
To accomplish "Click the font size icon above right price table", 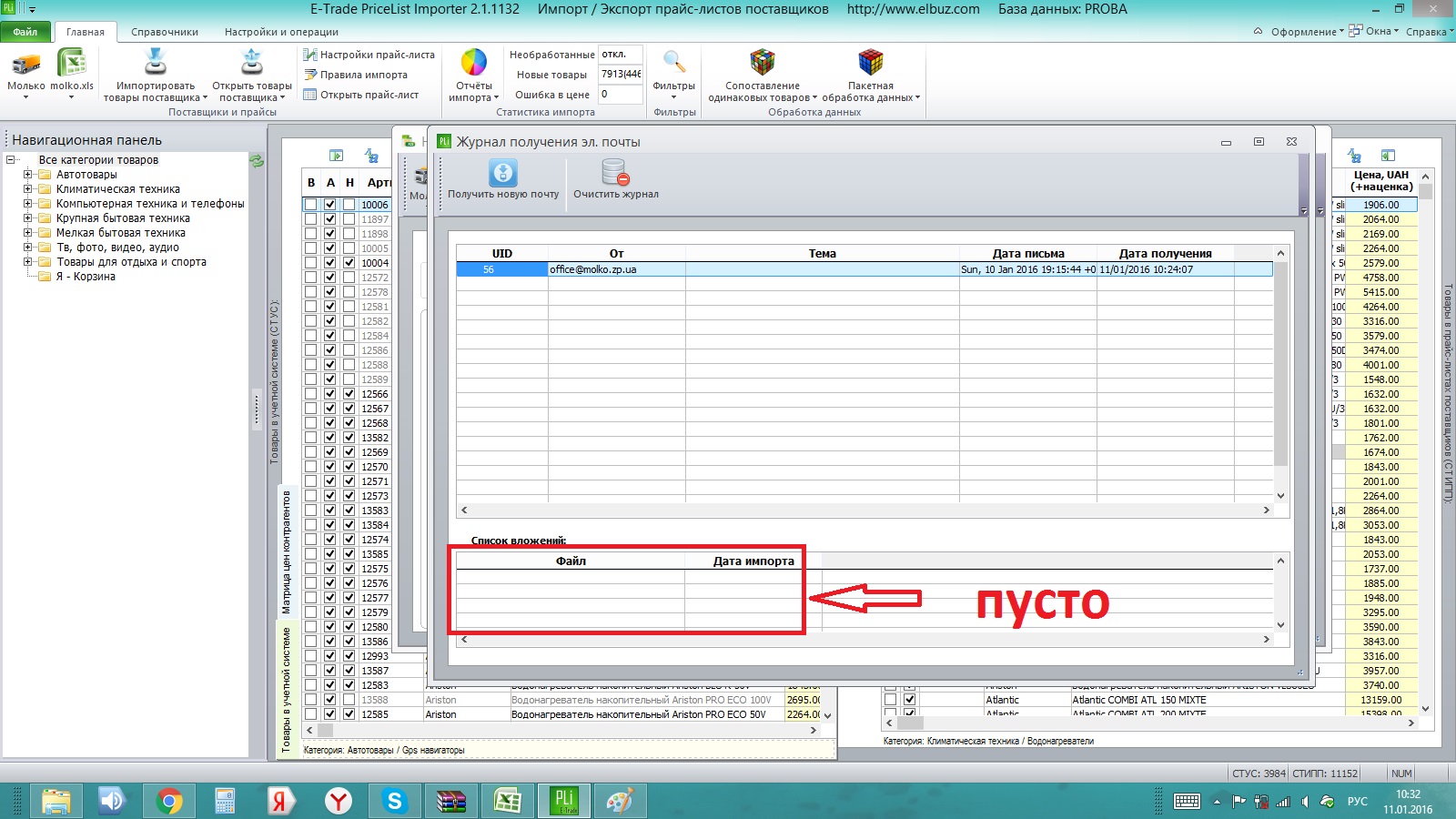I will point(1355,156).
